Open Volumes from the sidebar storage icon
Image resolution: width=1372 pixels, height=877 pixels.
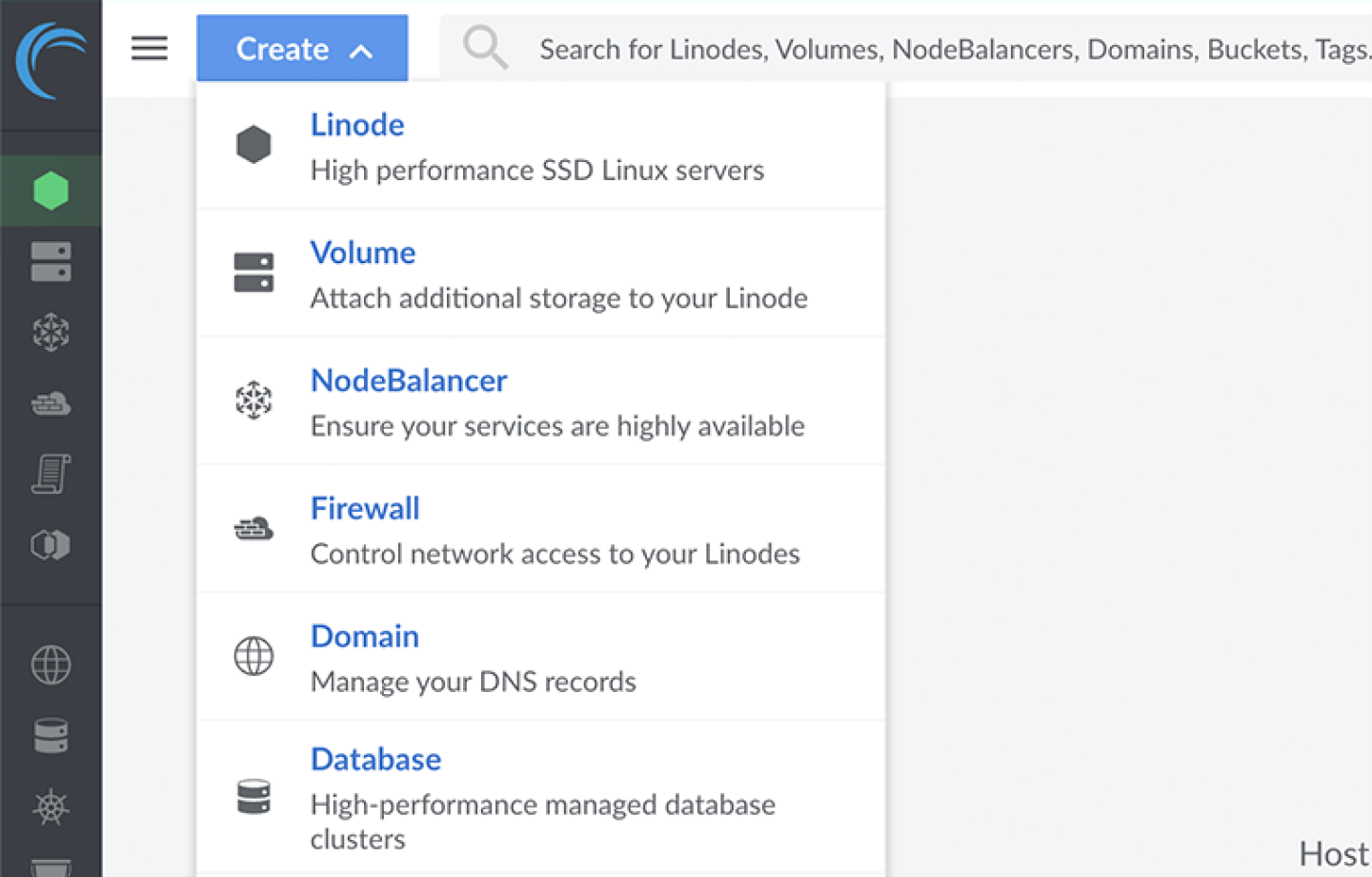50,261
